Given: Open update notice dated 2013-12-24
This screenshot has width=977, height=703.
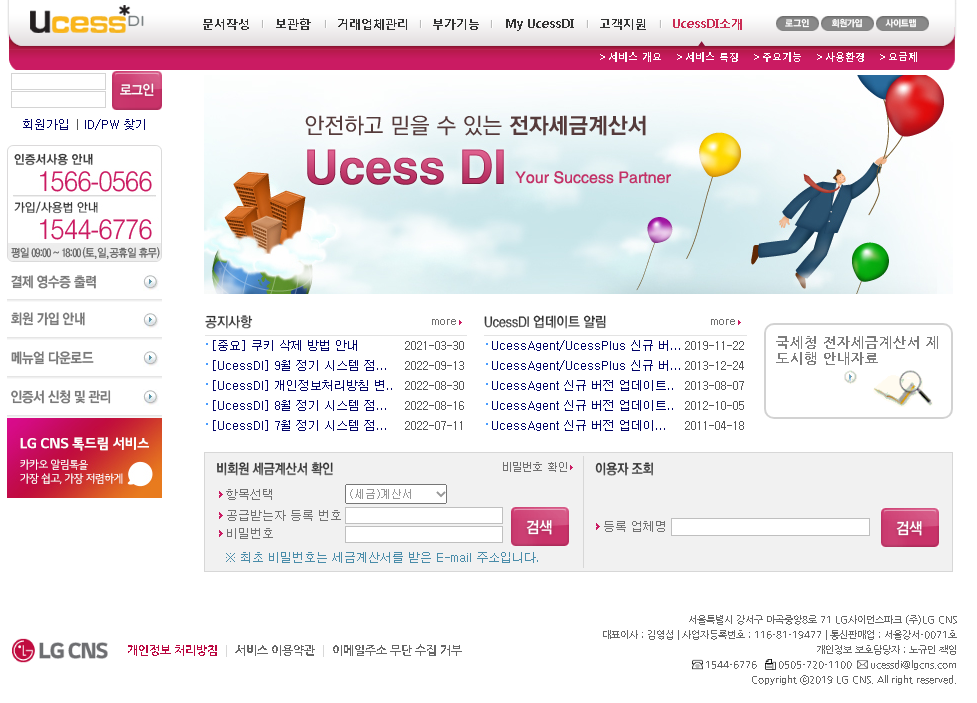Looking at the screenshot, I should click(x=585, y=365).
